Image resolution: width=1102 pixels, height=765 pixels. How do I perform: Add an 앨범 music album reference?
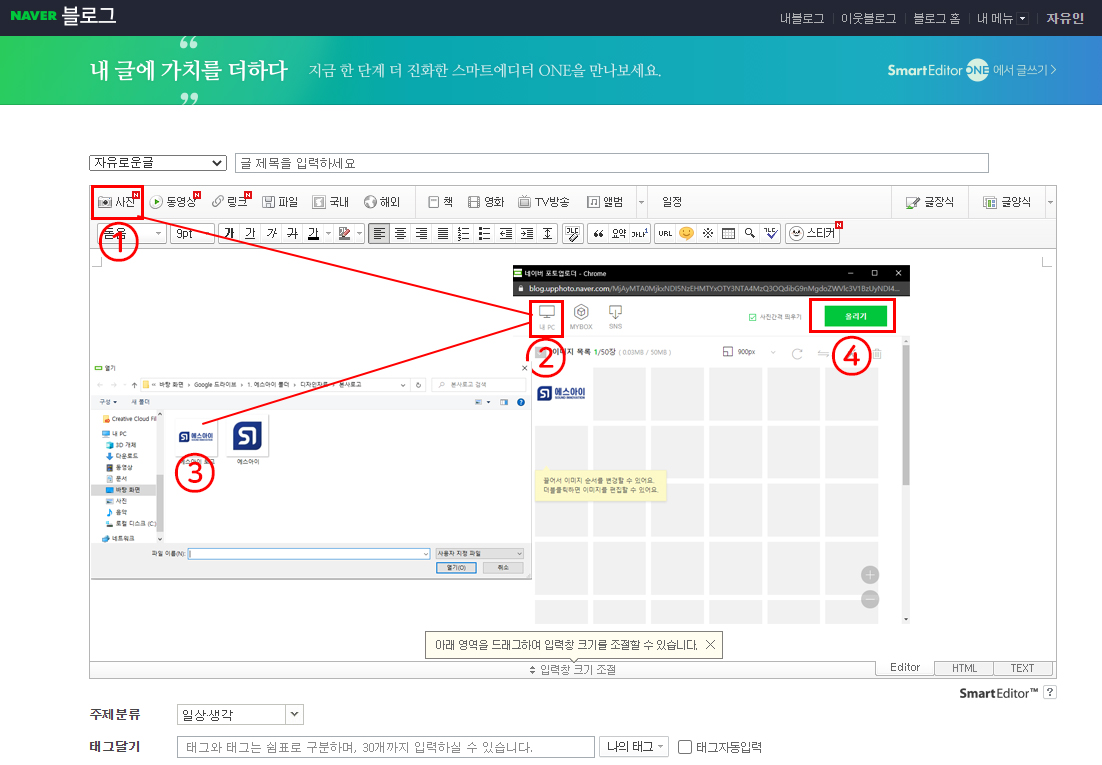tap(605, 202)
